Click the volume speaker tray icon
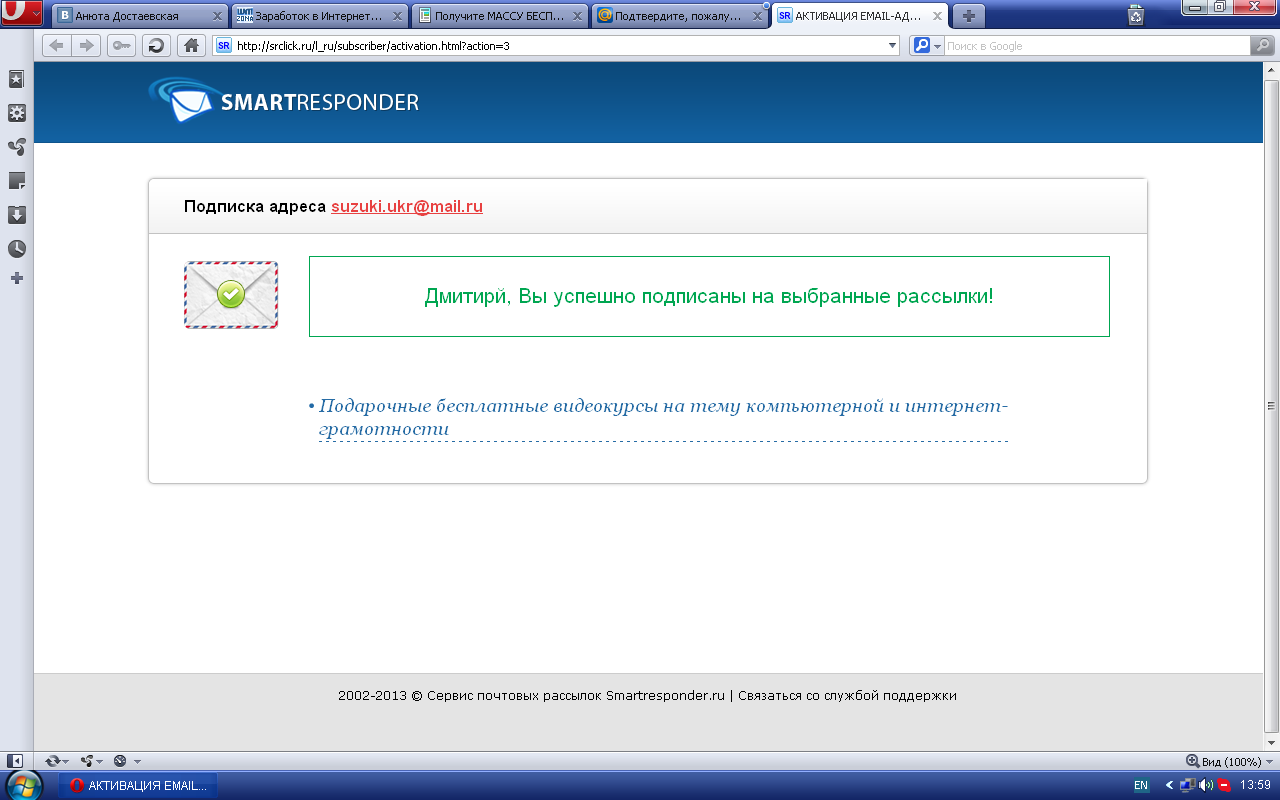The height and width of the screenshot is (800, 1280). tap(1206, 786)
